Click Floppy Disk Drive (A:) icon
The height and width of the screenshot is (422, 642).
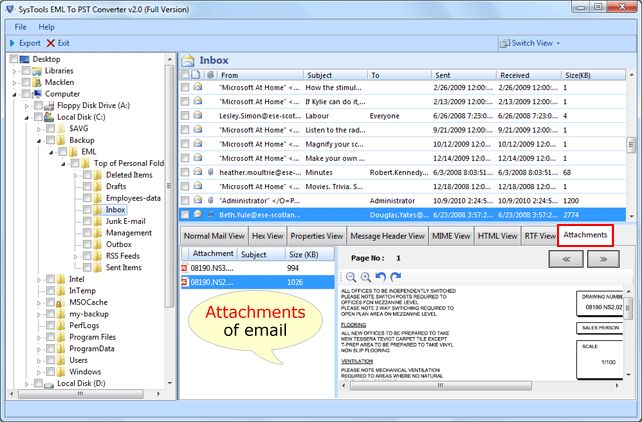coord(49,106)
